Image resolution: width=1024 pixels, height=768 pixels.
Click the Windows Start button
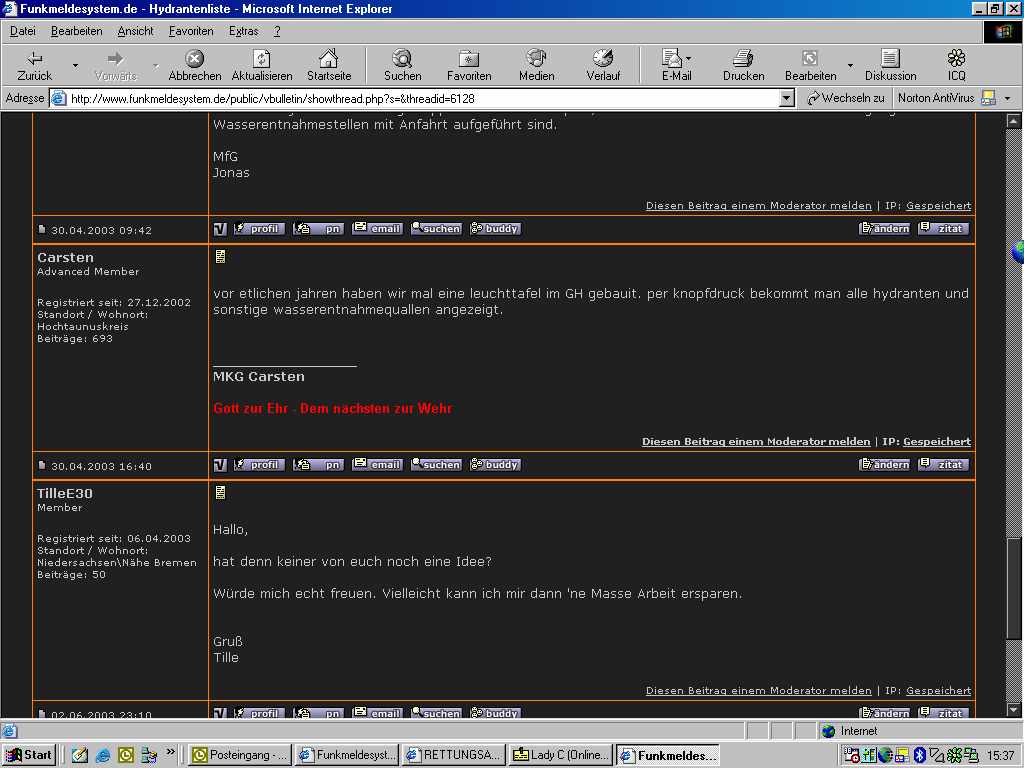click(29, 755)
